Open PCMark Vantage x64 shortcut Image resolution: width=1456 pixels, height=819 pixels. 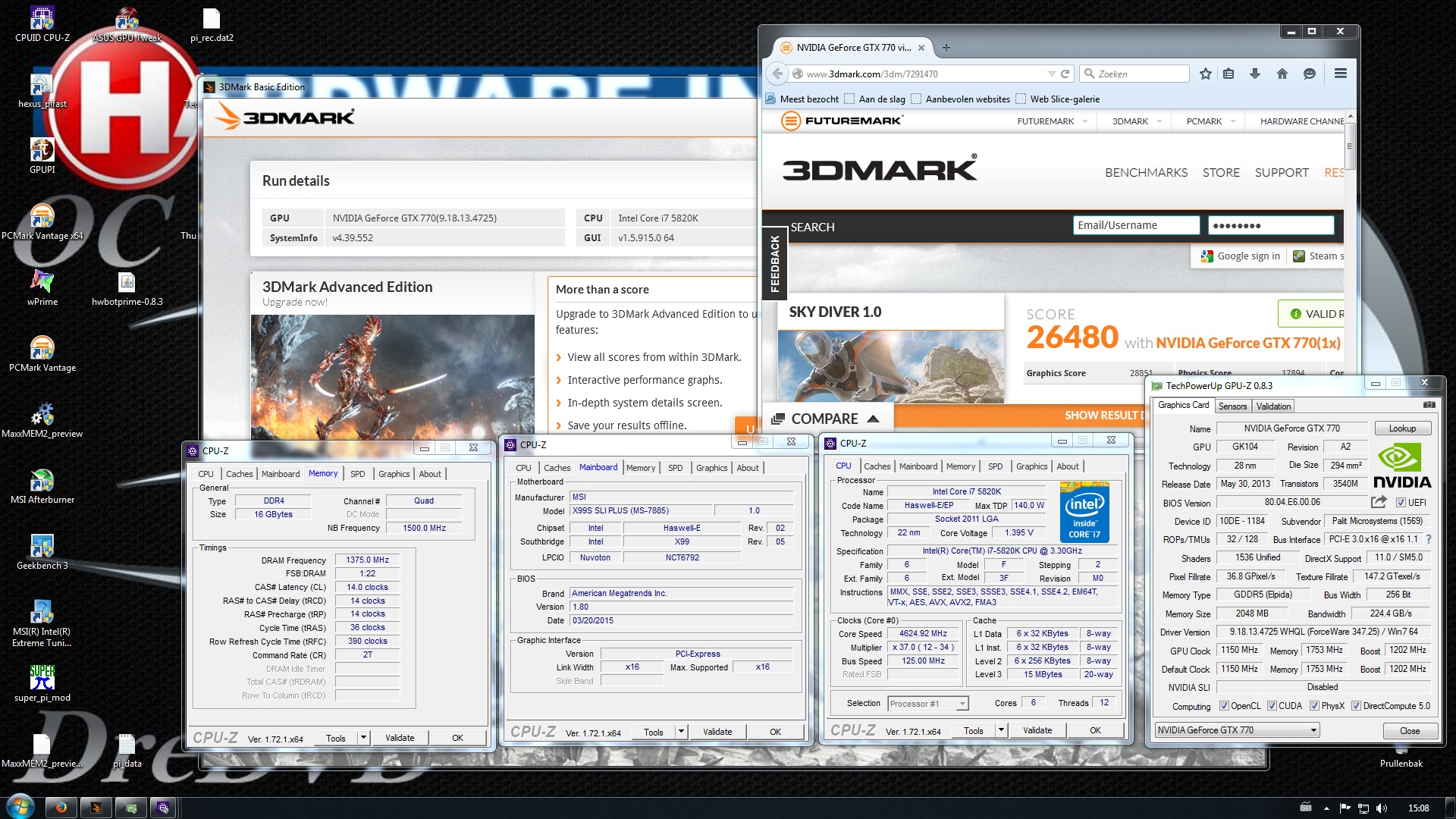pyautogui.click(x=42, y=222)
